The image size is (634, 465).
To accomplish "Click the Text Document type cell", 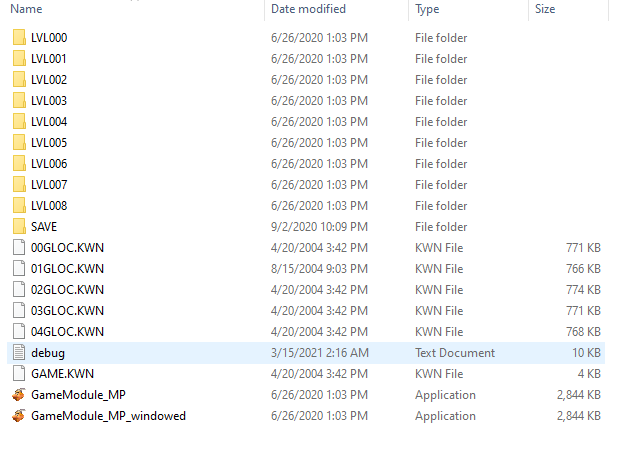I will point(455,353).
